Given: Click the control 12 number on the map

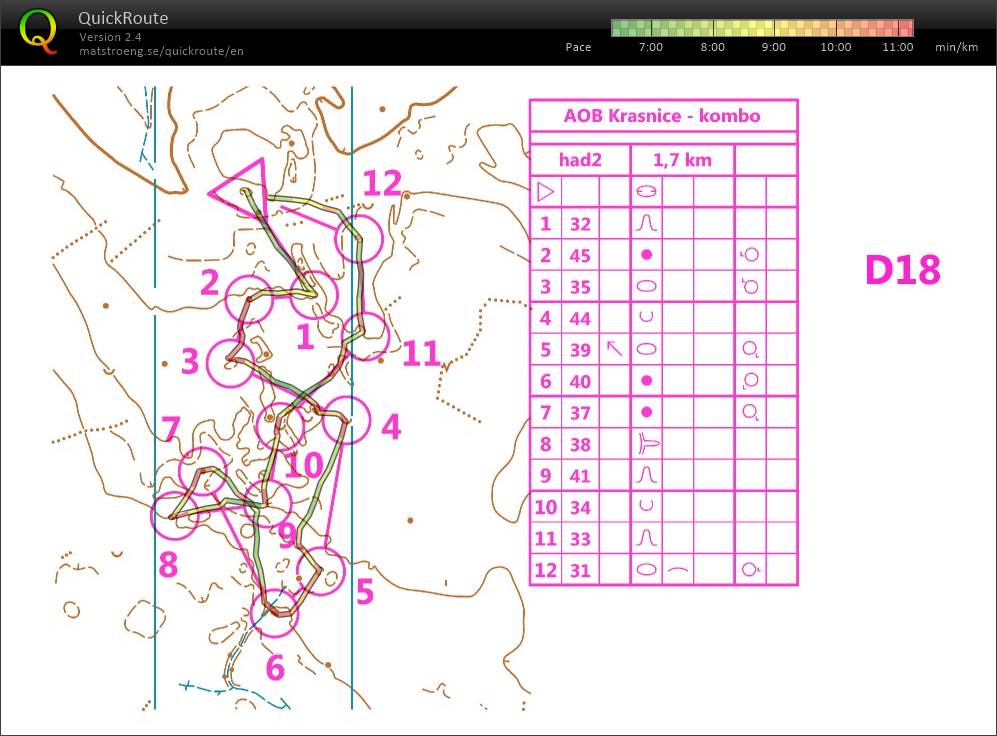Looking at the screenshot, I should click(x=382, y=184).
